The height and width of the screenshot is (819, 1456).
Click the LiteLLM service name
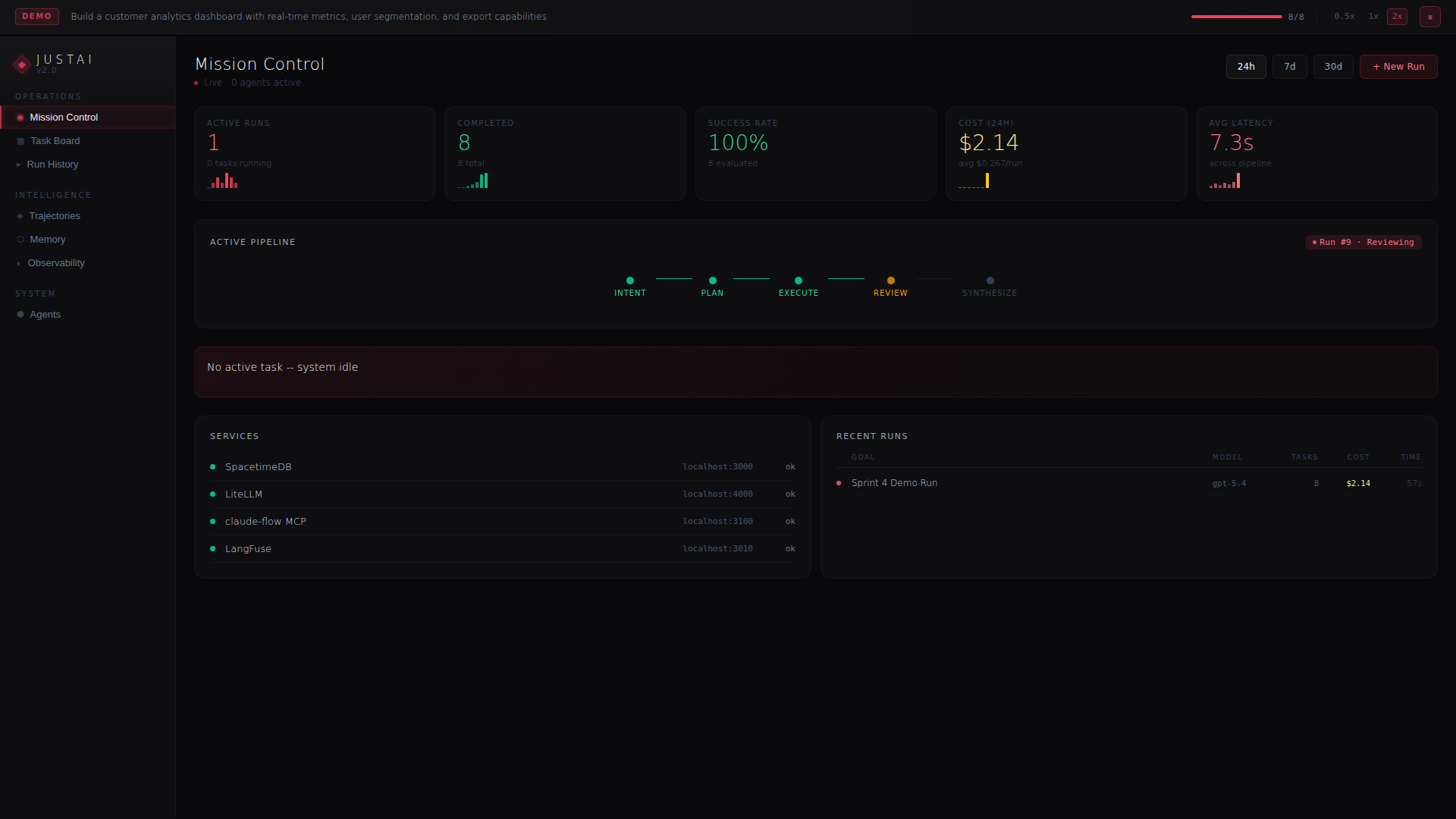click(x=243, y=494)
